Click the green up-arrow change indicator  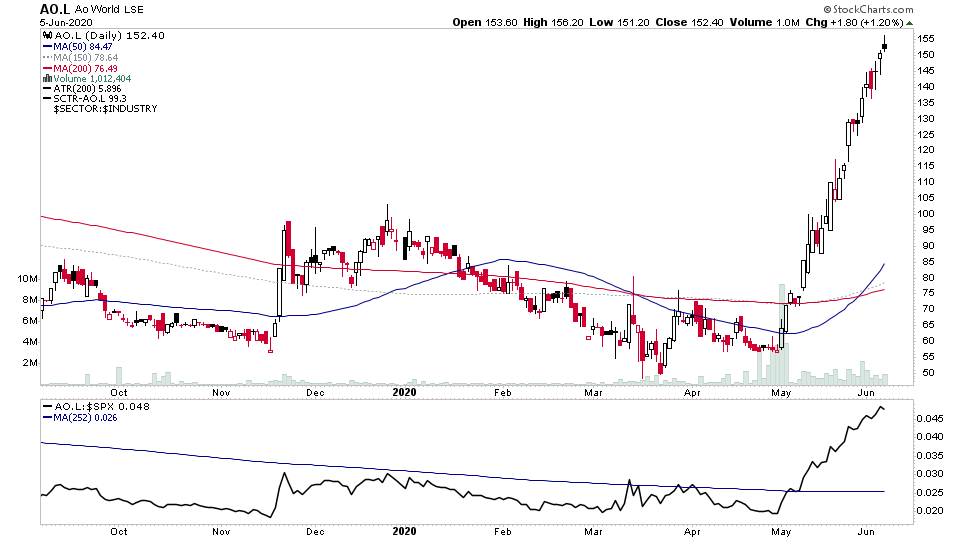[x=910, y=23]
